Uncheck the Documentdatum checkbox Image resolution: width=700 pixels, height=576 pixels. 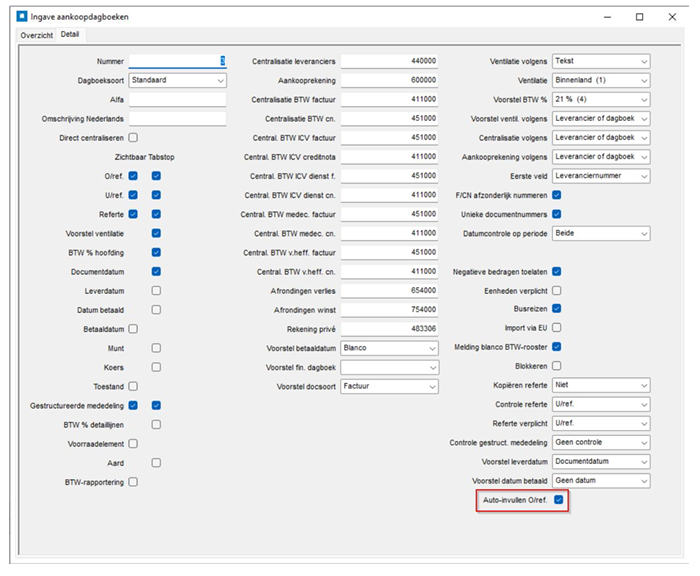156,271
